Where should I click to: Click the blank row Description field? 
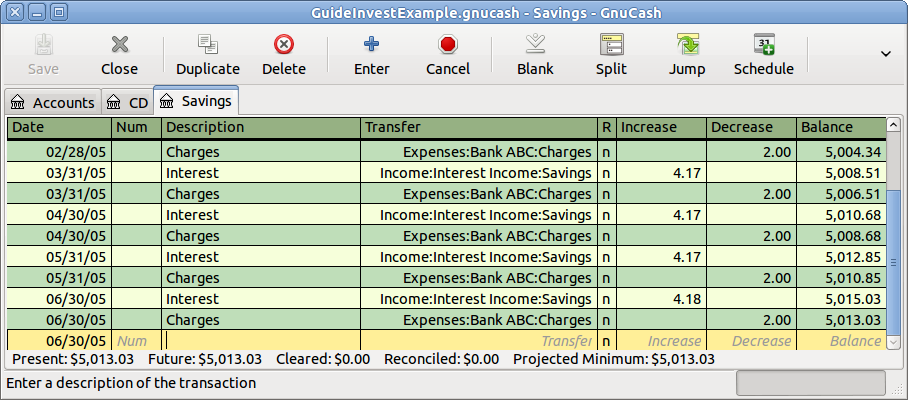click(x=261, y=341)
